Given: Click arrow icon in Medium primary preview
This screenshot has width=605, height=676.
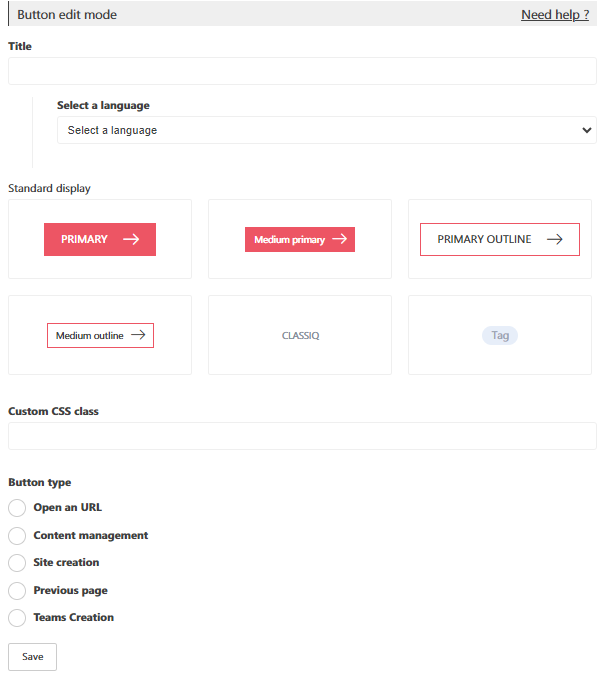Looking at the screenshot, I should (x=339, y=239).
